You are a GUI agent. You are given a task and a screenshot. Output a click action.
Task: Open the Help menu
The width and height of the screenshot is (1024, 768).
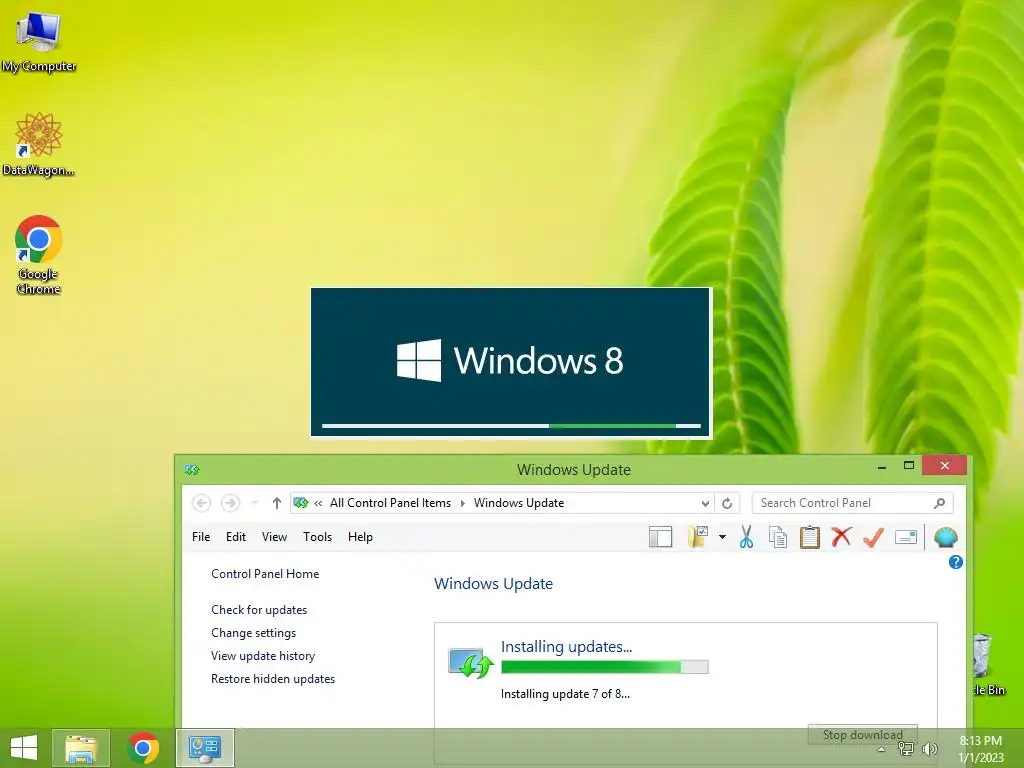360,537
